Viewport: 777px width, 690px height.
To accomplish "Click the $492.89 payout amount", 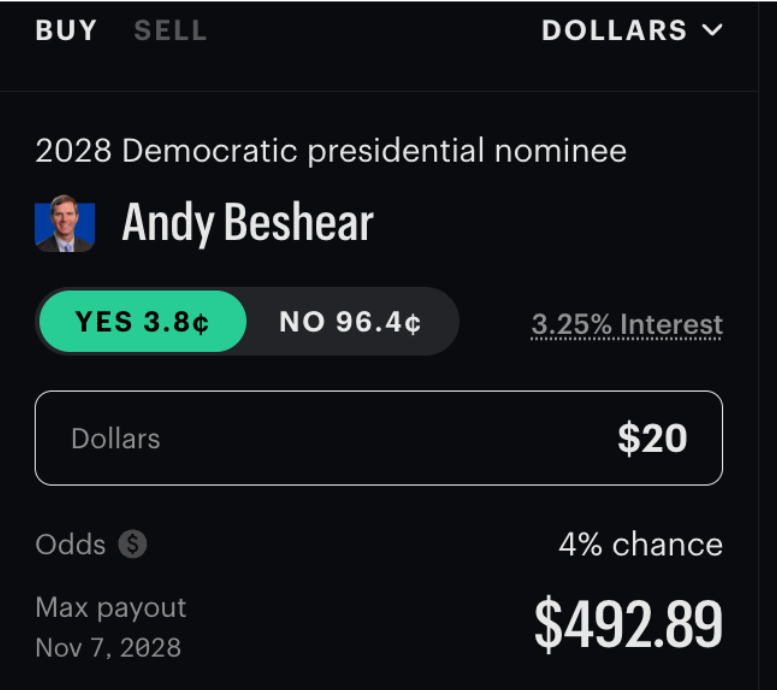I will point(629,624).
